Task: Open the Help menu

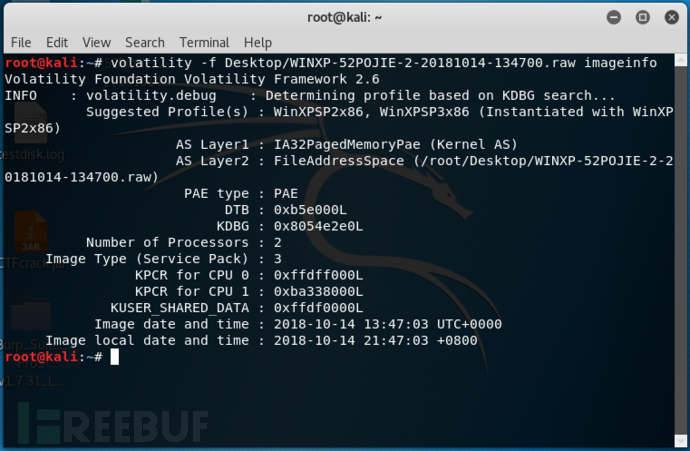Action: tap(258, 43)
